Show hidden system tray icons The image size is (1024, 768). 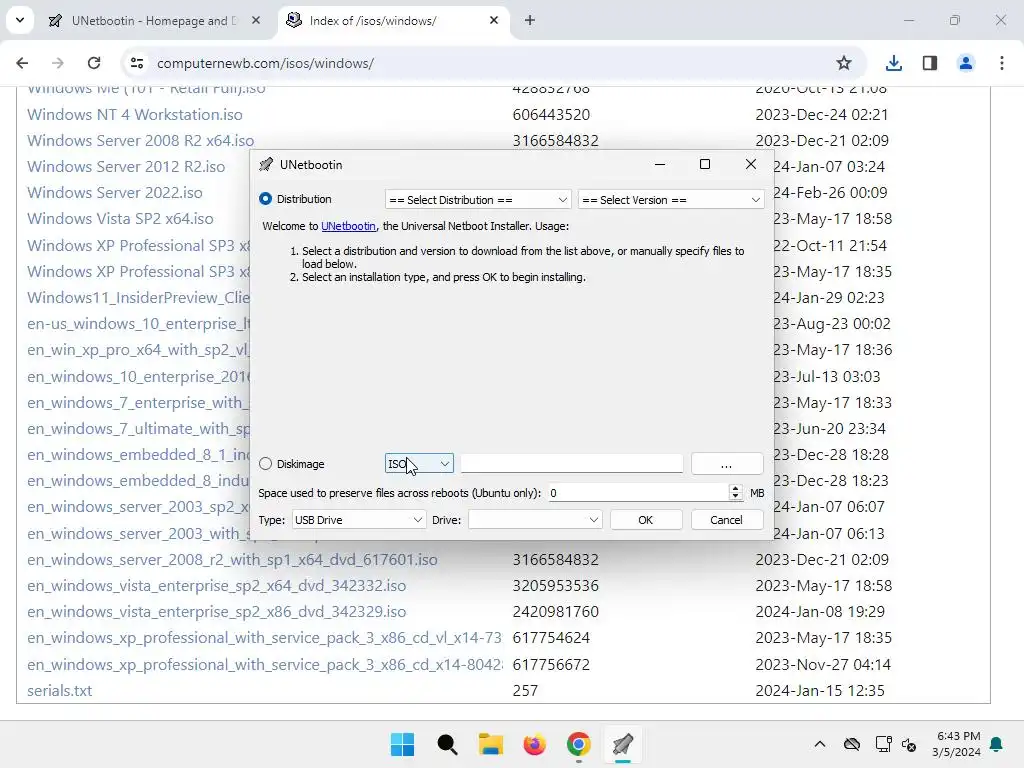coord(820,744)
